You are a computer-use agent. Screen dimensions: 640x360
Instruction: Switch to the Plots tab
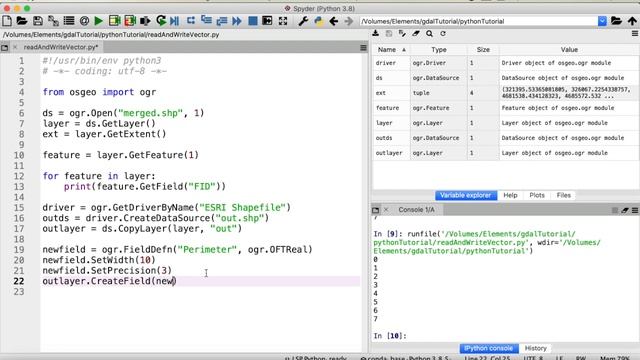coord(537,196)
